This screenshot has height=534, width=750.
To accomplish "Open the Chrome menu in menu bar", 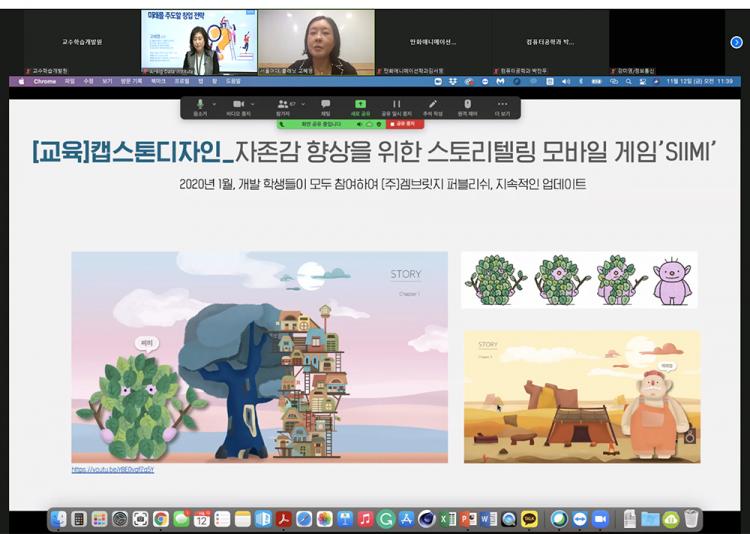I will click(x=45, y=81).
